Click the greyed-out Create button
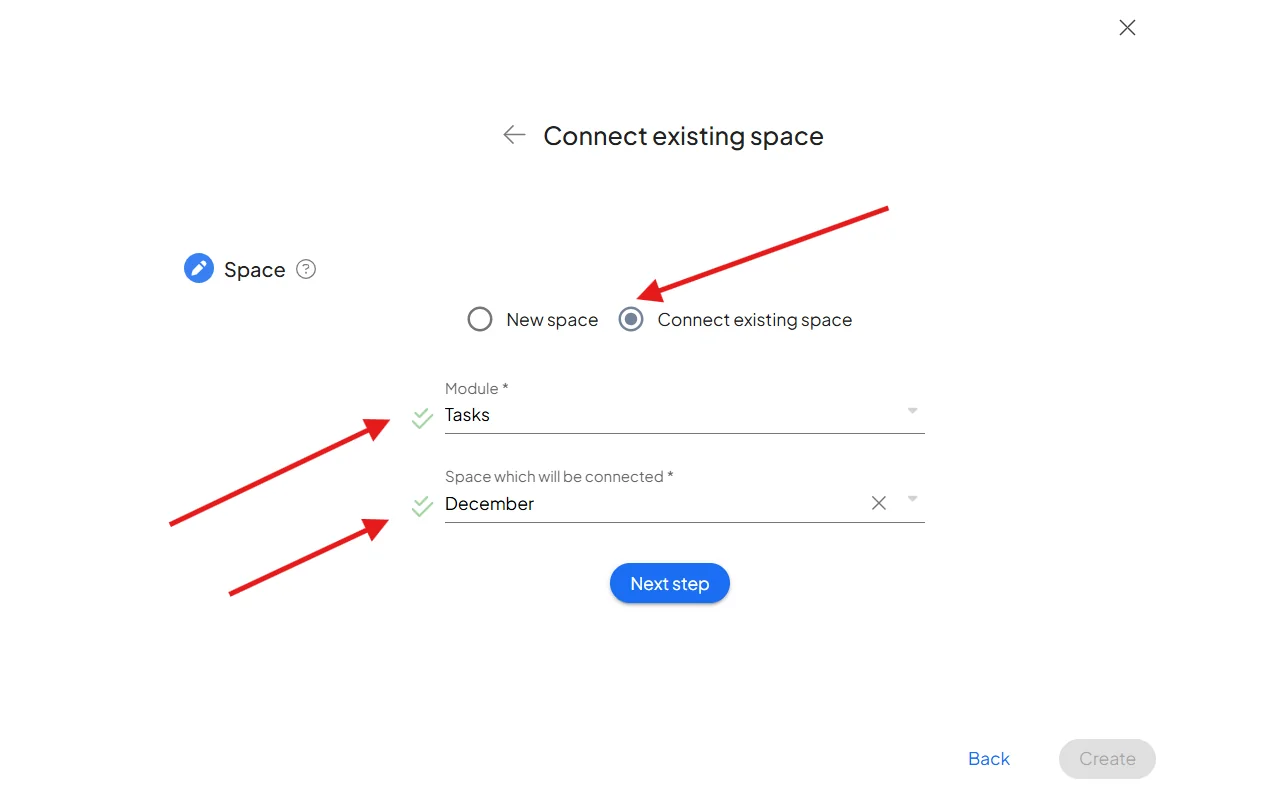 pos(1107,759)
